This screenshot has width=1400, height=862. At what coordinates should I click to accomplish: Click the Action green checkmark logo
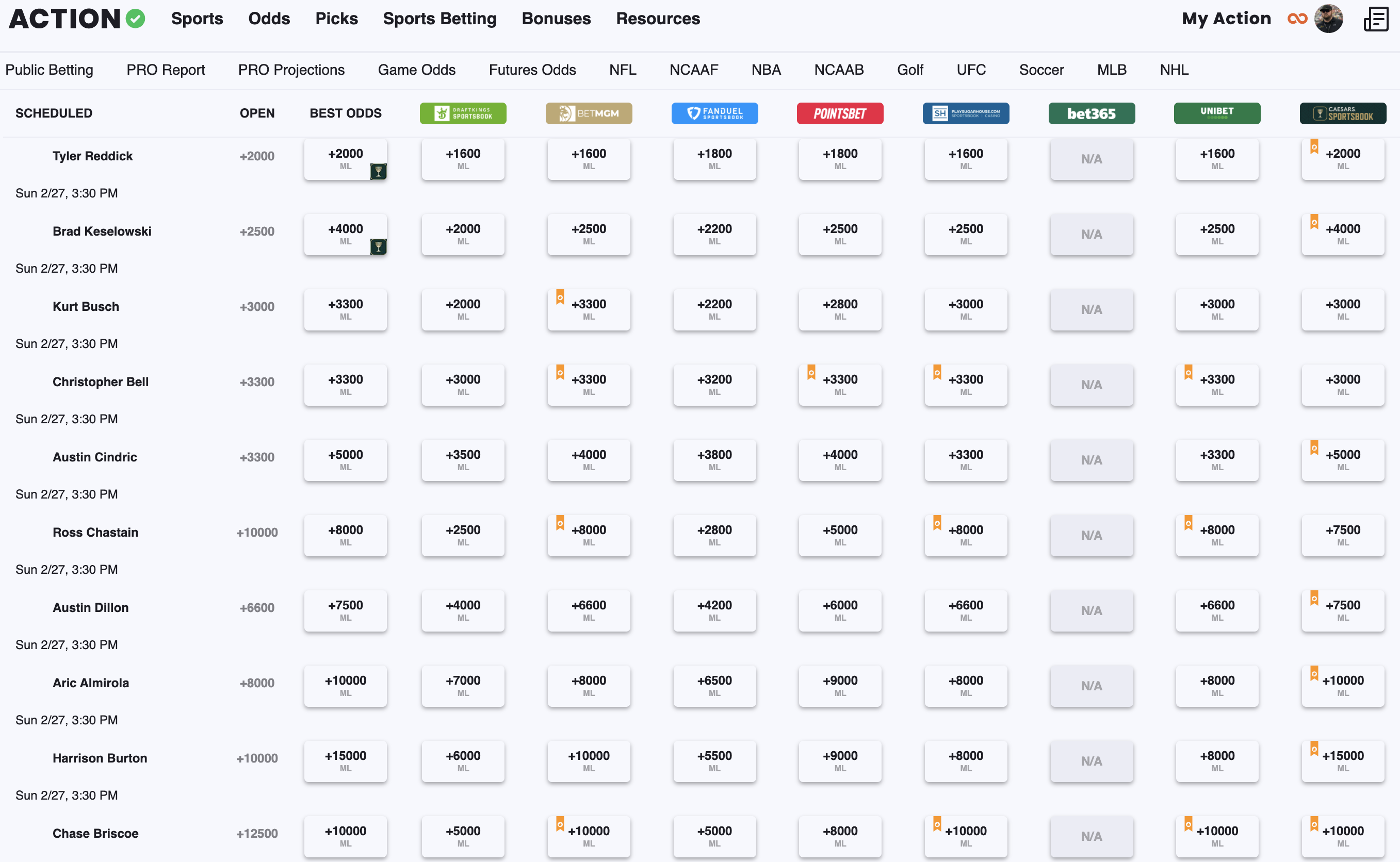(135, 18)
